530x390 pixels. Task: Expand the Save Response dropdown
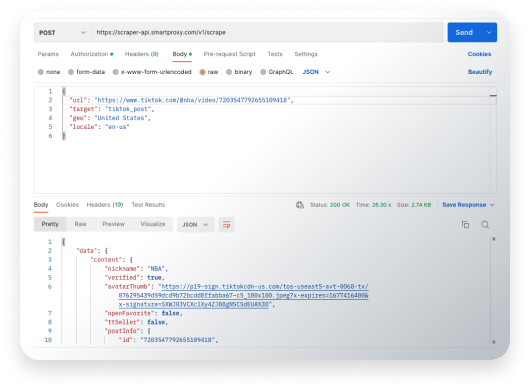pos(492,205)
